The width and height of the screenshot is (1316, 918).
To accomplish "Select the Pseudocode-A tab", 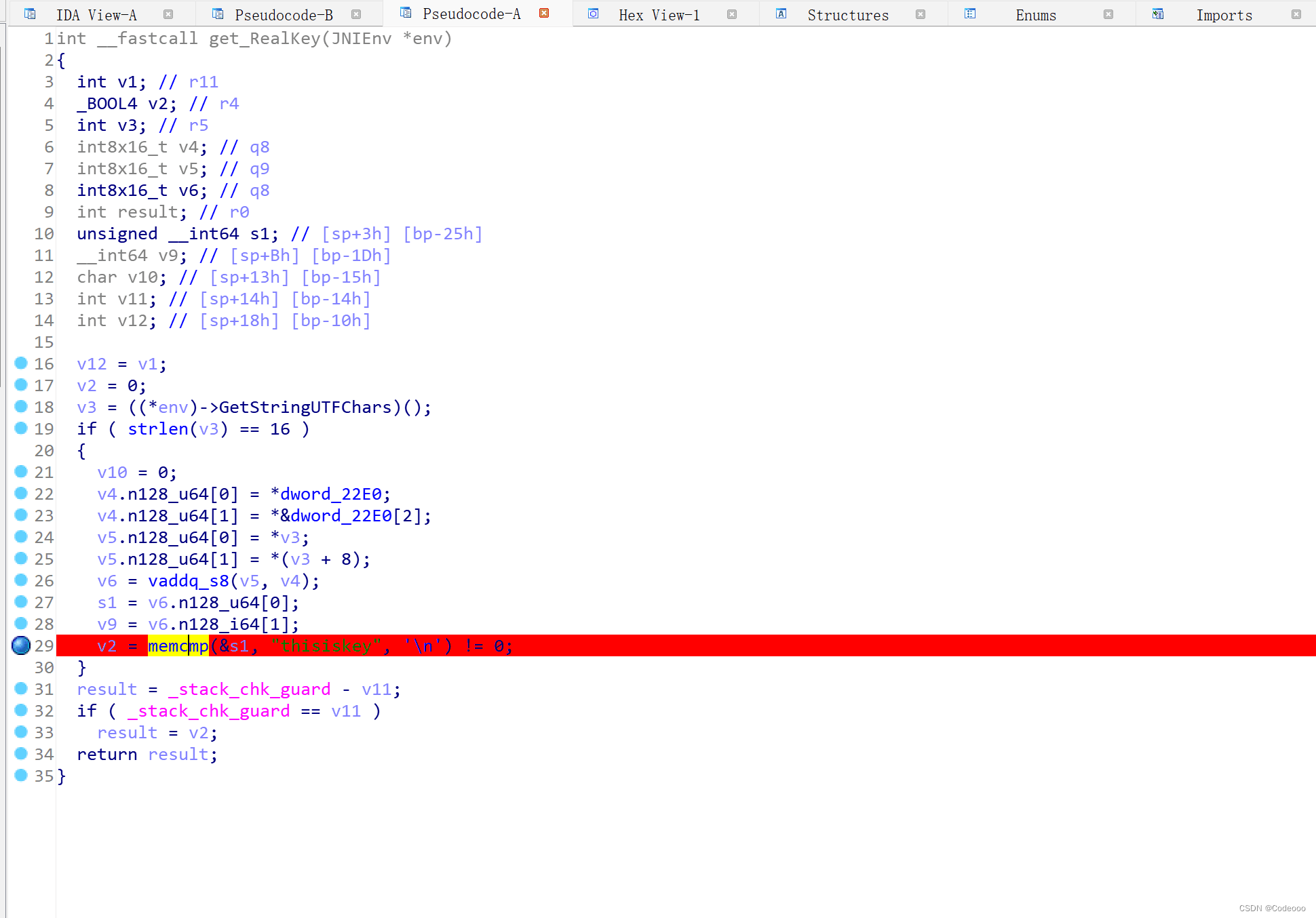I will click(471, 14).
